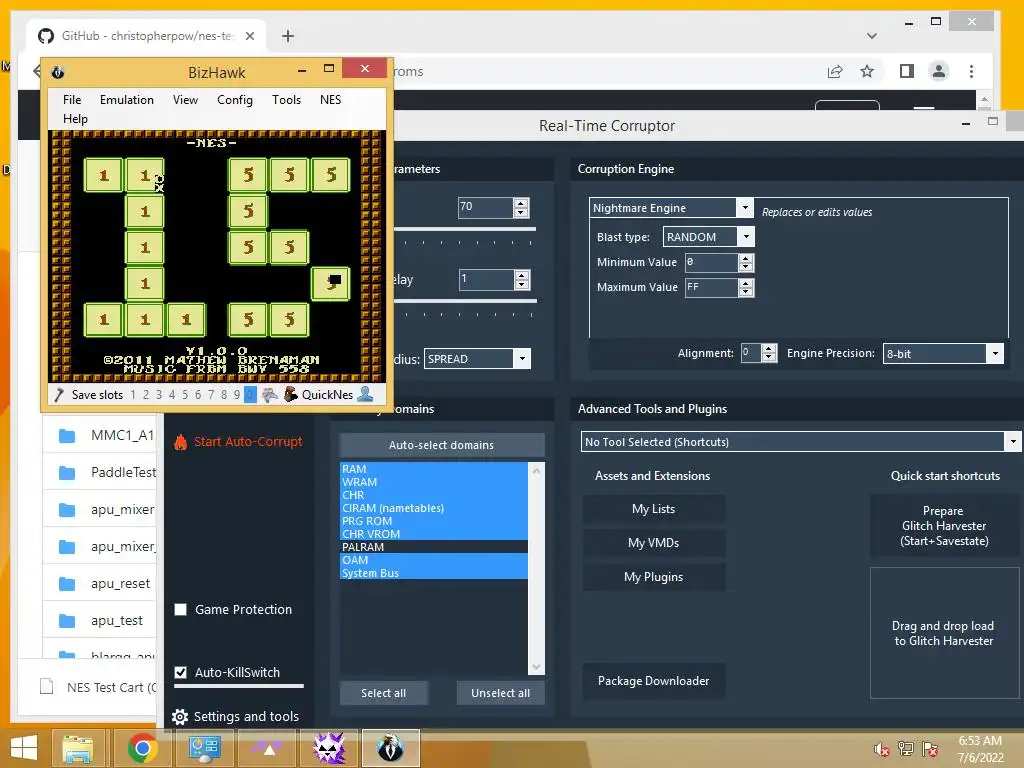Uncheck the Auto-KillSwitch checkbox
The width and height of the screenshot is (1024, 768).
click(x=181, y=672)
